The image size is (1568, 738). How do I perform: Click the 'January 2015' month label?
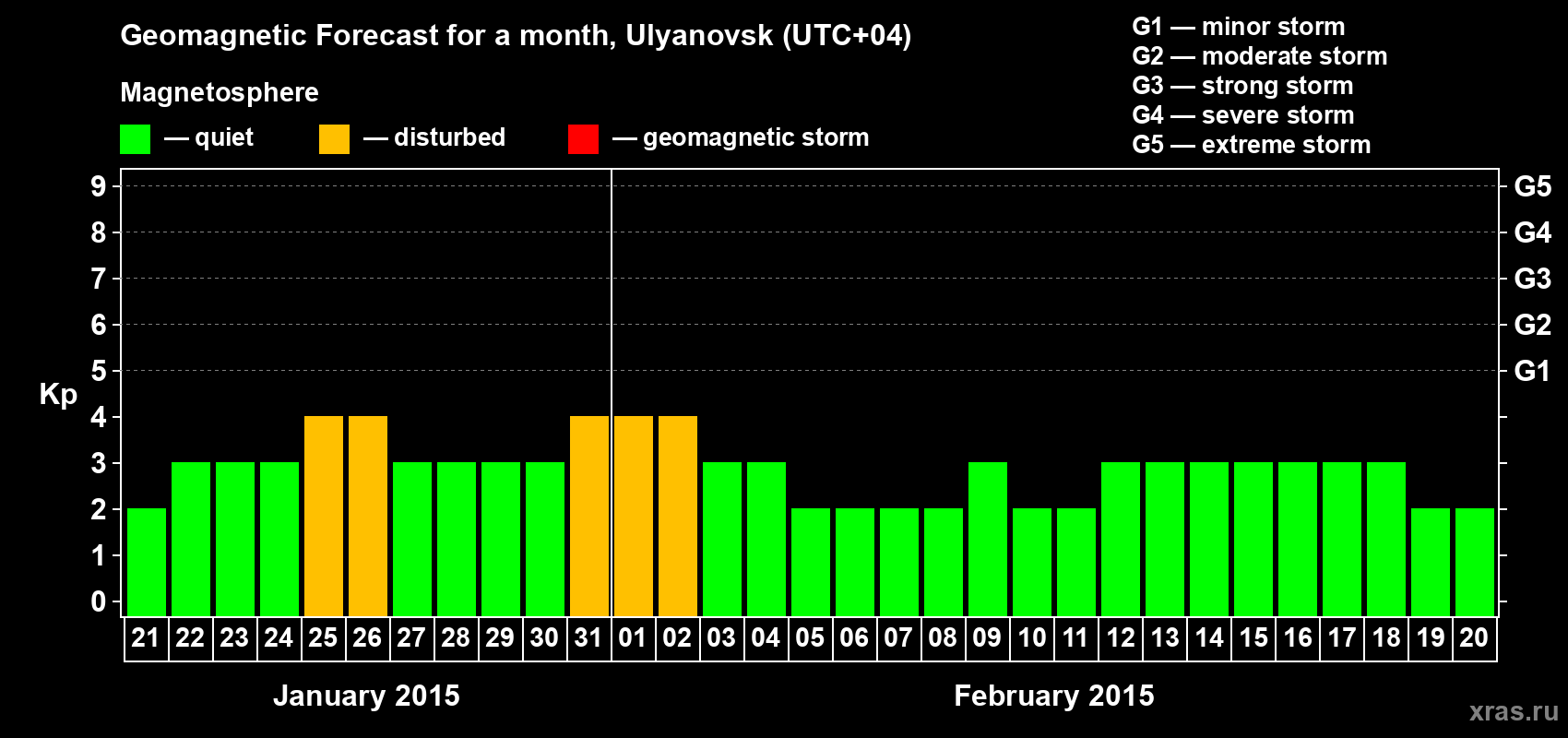[366, 696]
